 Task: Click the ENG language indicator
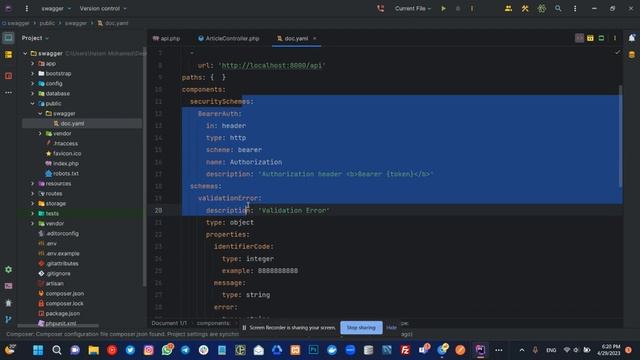tap(551, 350)
